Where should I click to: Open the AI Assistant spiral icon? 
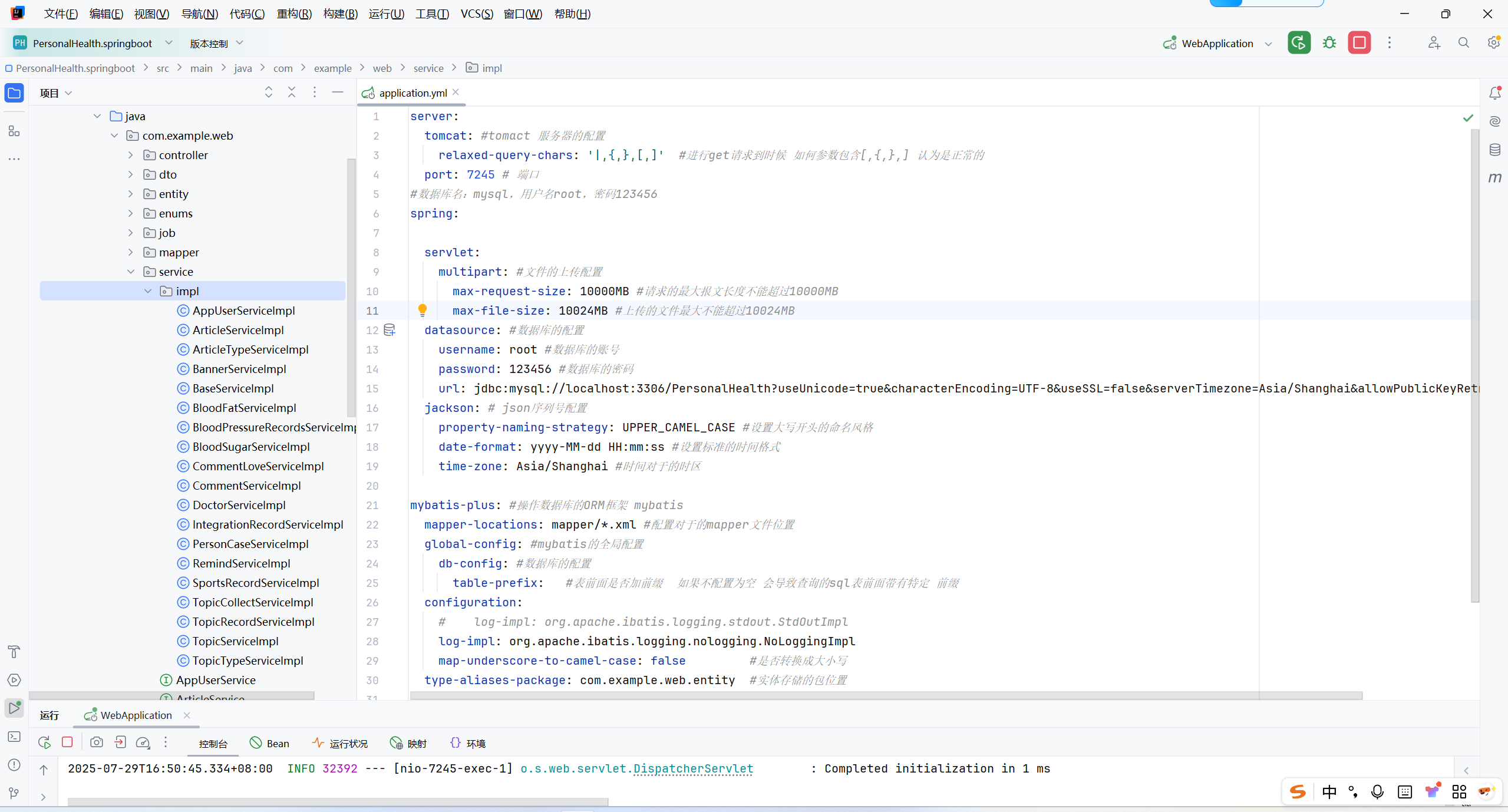pyautogui.click(x=1495, y=121)
